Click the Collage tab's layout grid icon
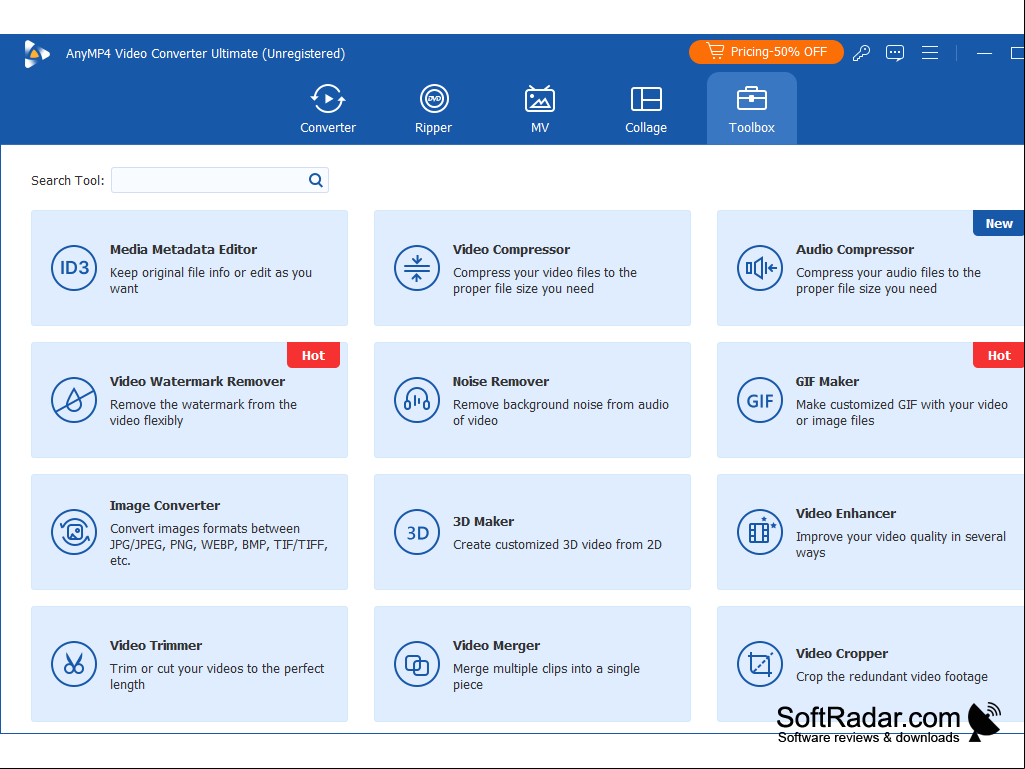Viewport: 1025px width, 769px height. coord(646,99)
